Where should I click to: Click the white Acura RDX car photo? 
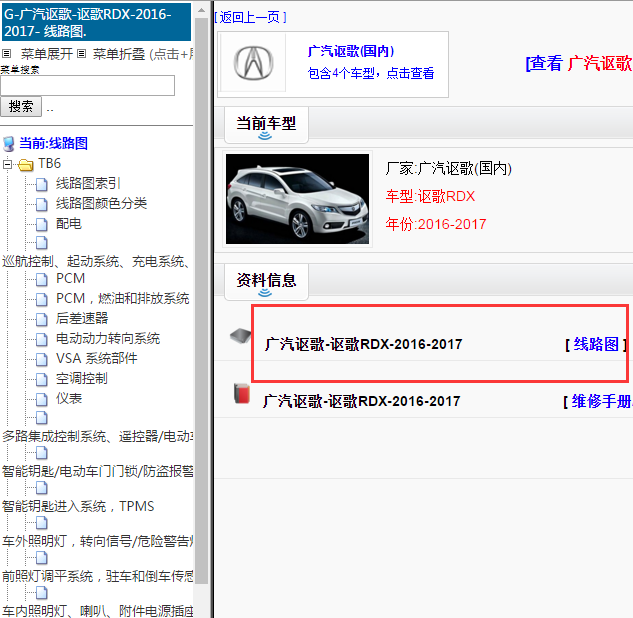click(x=297, y=199)
